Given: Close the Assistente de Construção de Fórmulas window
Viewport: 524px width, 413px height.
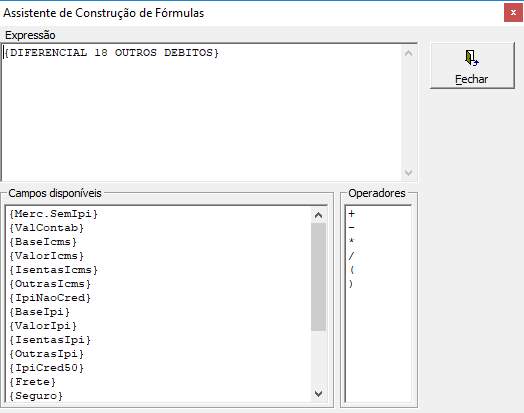Looking at the screenshot, I should (x=513, y=13).
